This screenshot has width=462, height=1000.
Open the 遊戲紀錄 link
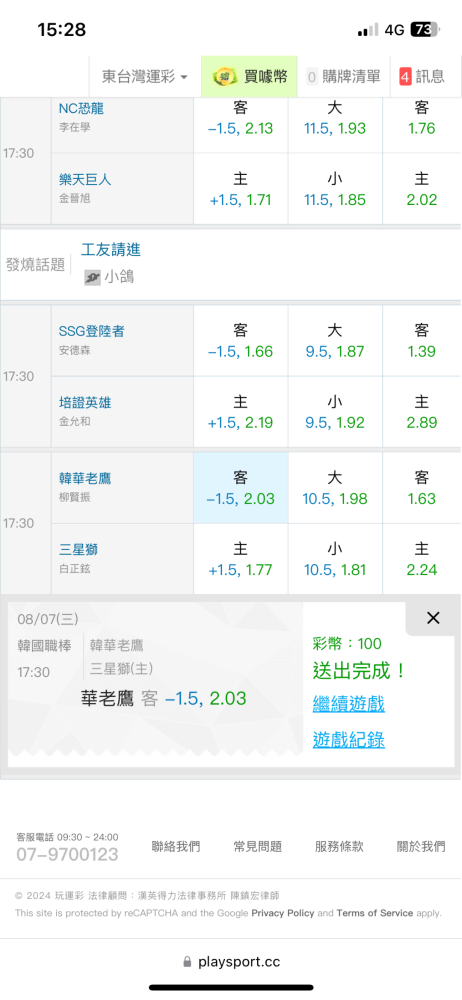pyautogui.click(x=348, y=739)
